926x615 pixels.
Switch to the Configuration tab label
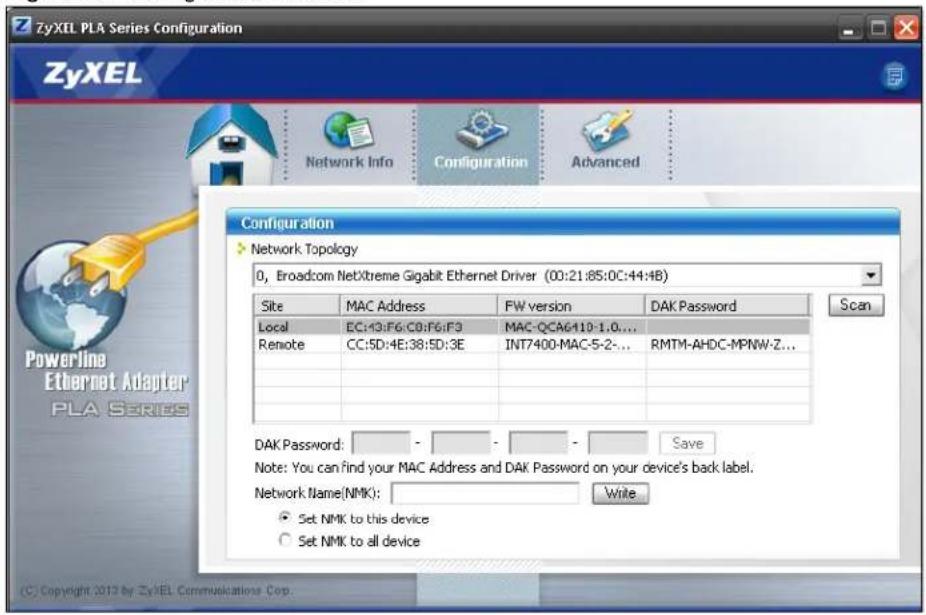(x=481, y=162)
